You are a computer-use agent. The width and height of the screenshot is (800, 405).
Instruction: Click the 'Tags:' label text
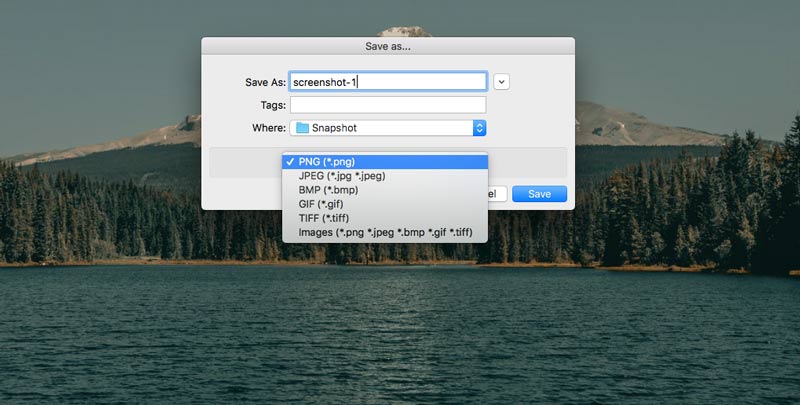(272, 105)
